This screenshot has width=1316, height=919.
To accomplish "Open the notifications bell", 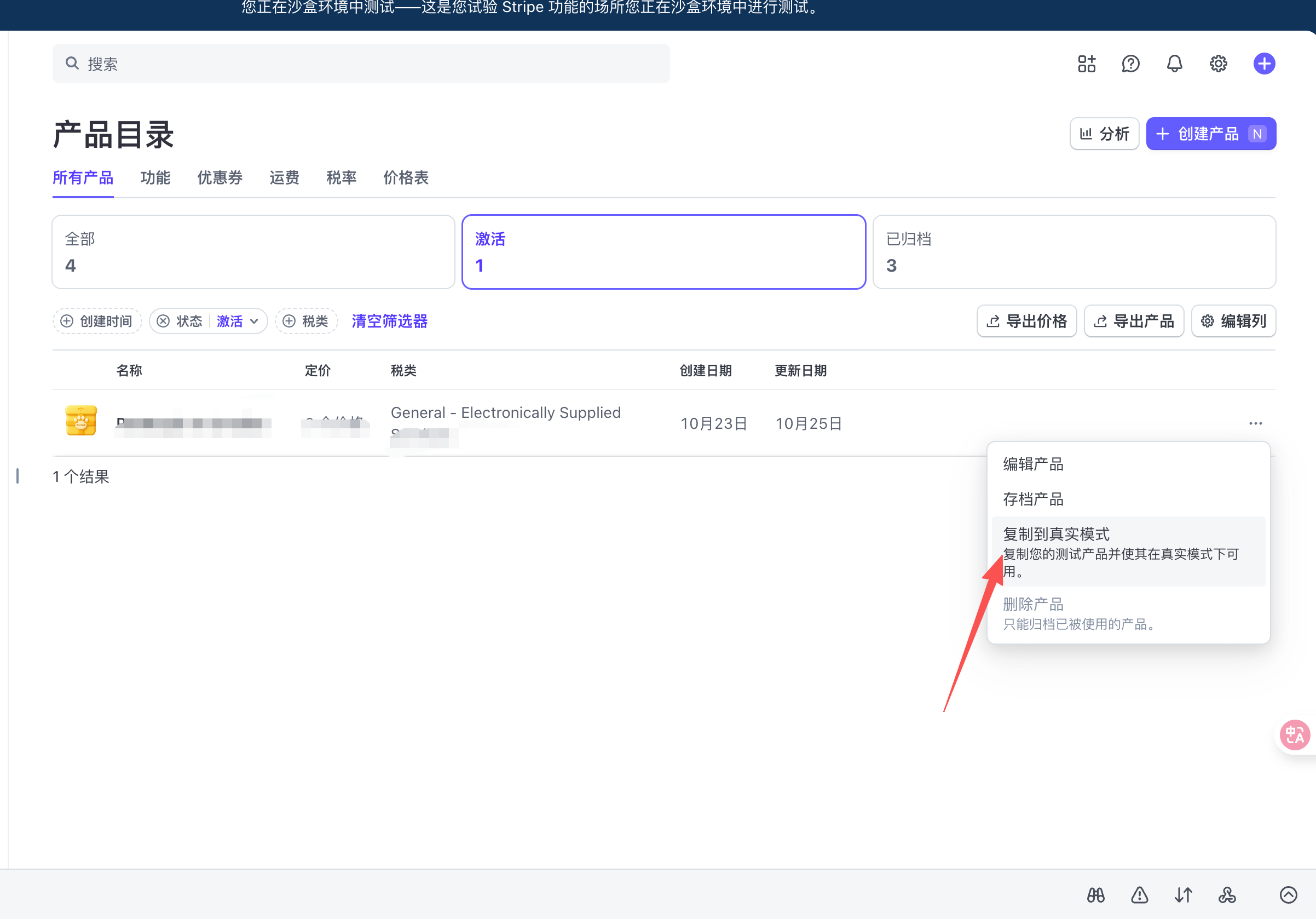I will [x=1174, y=64].
